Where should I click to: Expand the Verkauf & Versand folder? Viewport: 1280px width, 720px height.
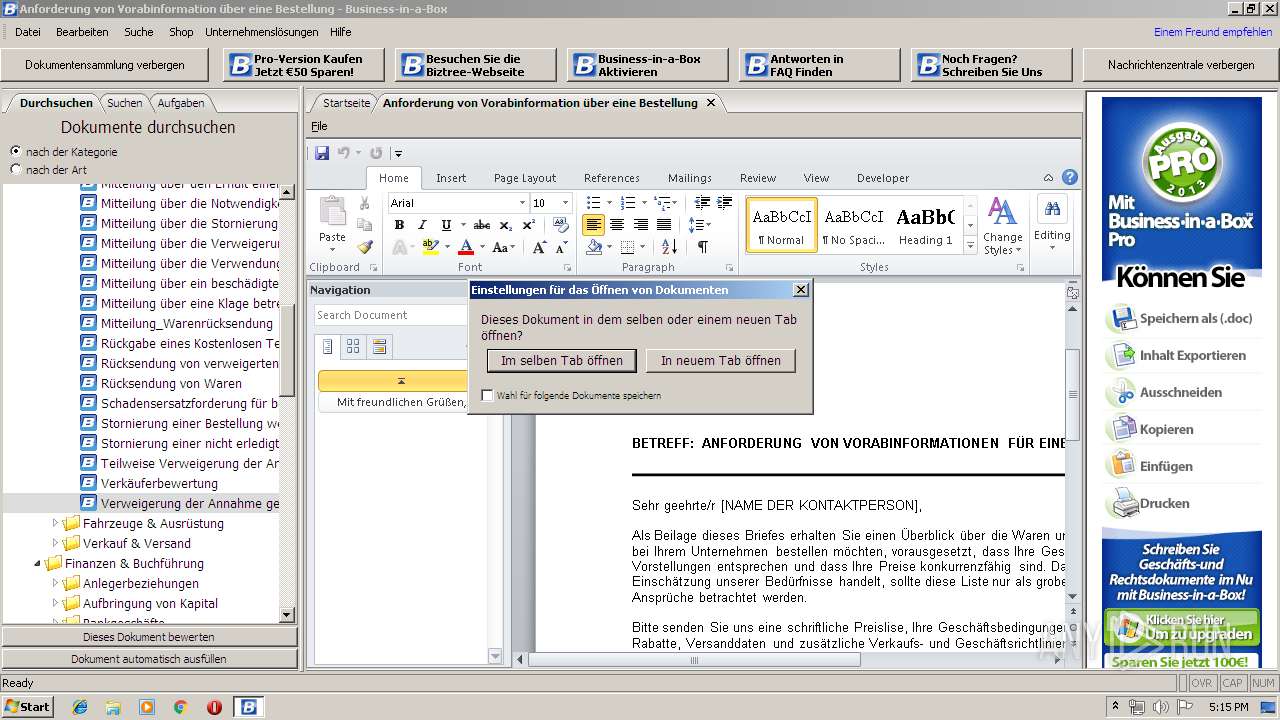click(55, 543)
